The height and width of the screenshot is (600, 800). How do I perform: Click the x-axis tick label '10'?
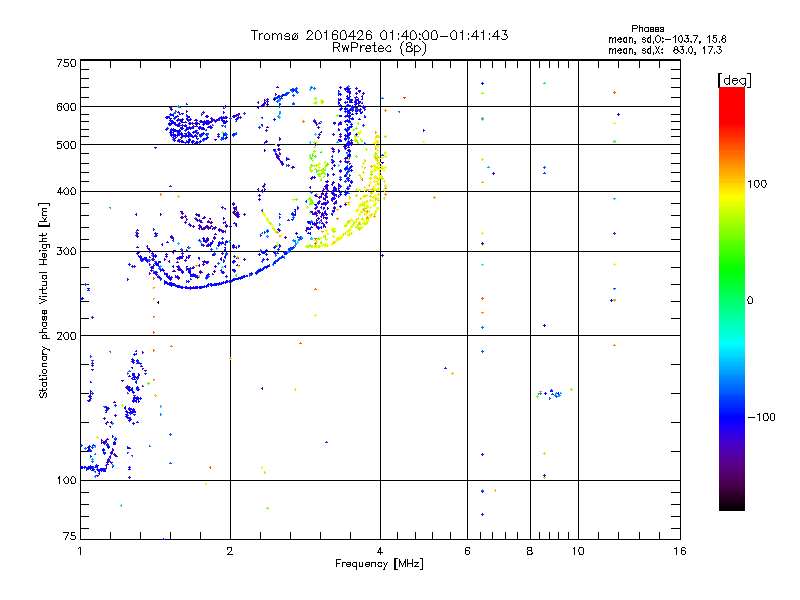click(578, 551)
